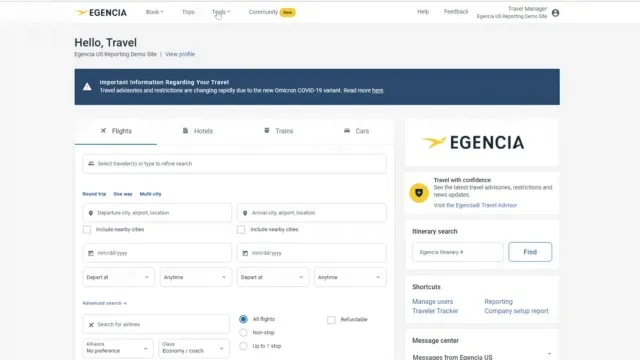Screen dimensions: 640x360
Task: Click the departure date calendar icon
Action: (x=91, y=253)
